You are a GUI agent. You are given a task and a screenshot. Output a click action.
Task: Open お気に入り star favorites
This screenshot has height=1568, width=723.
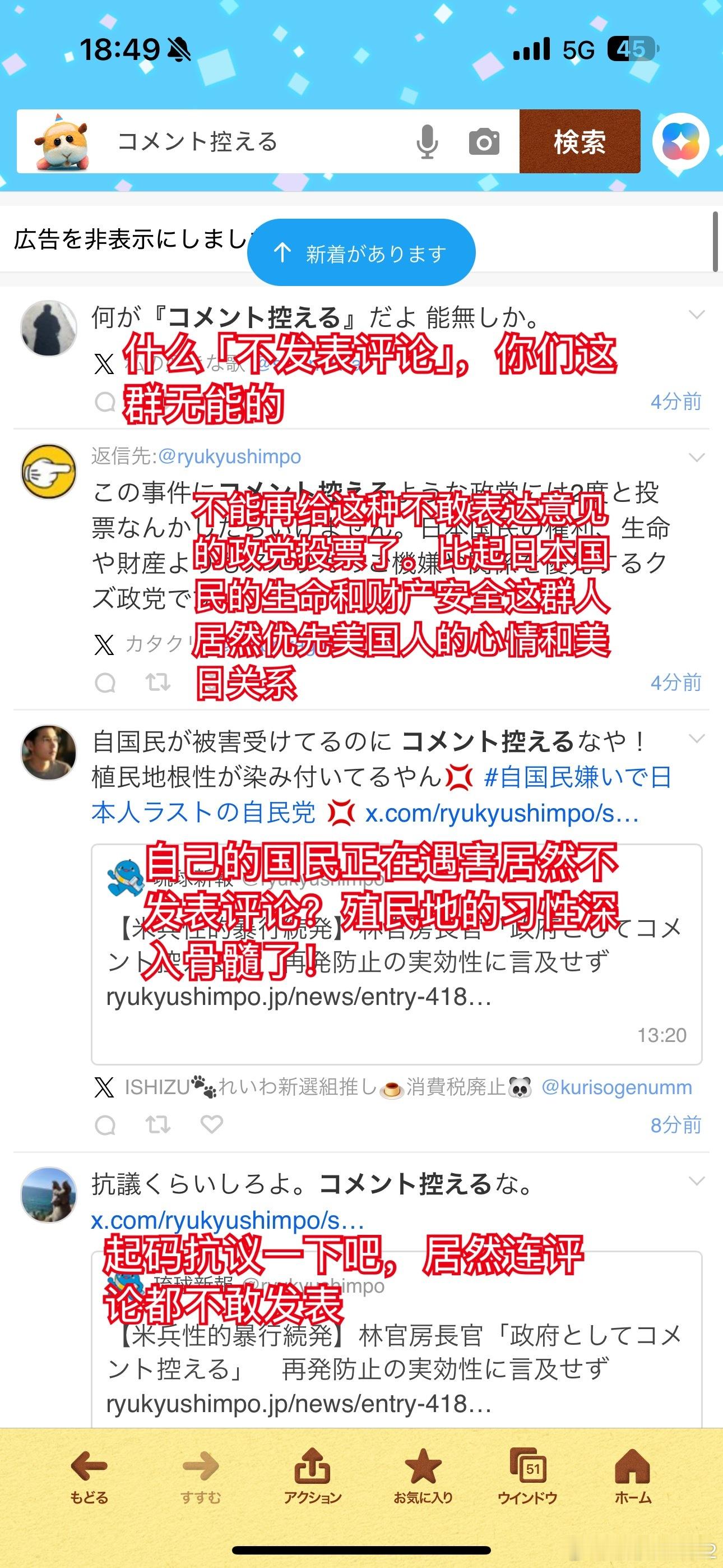pyautogui.click(x=423, y=1476)
